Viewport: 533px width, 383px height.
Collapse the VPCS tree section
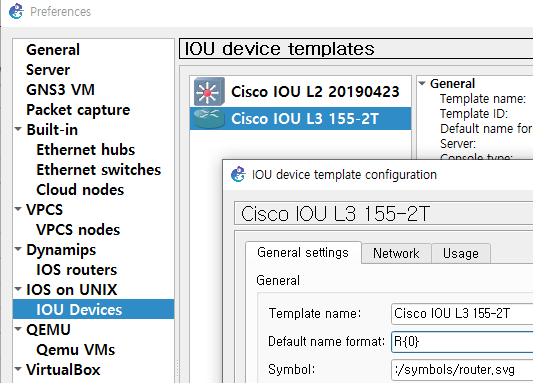tap(18, 209)
